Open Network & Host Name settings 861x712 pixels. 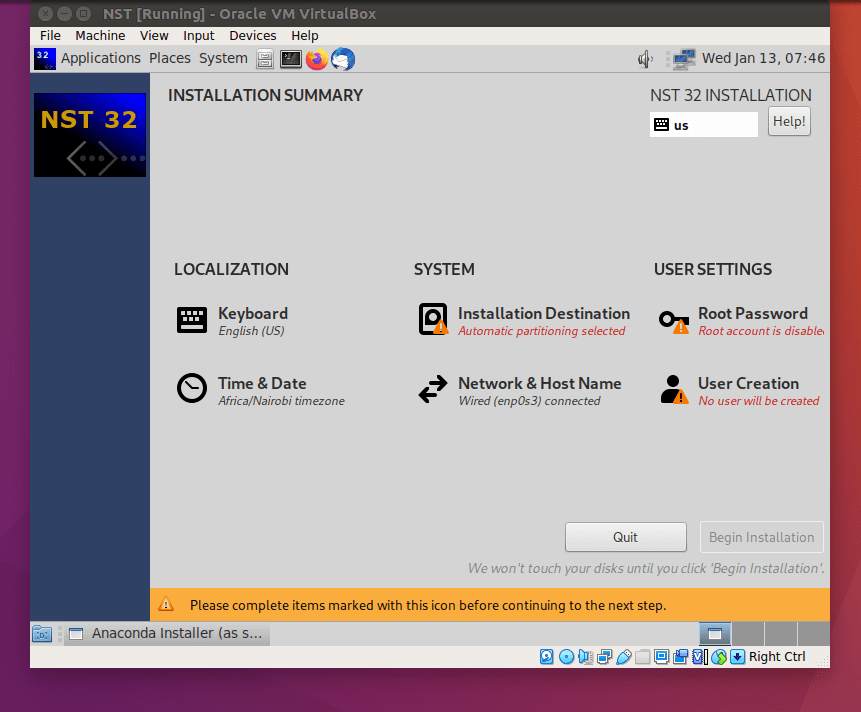520,391
